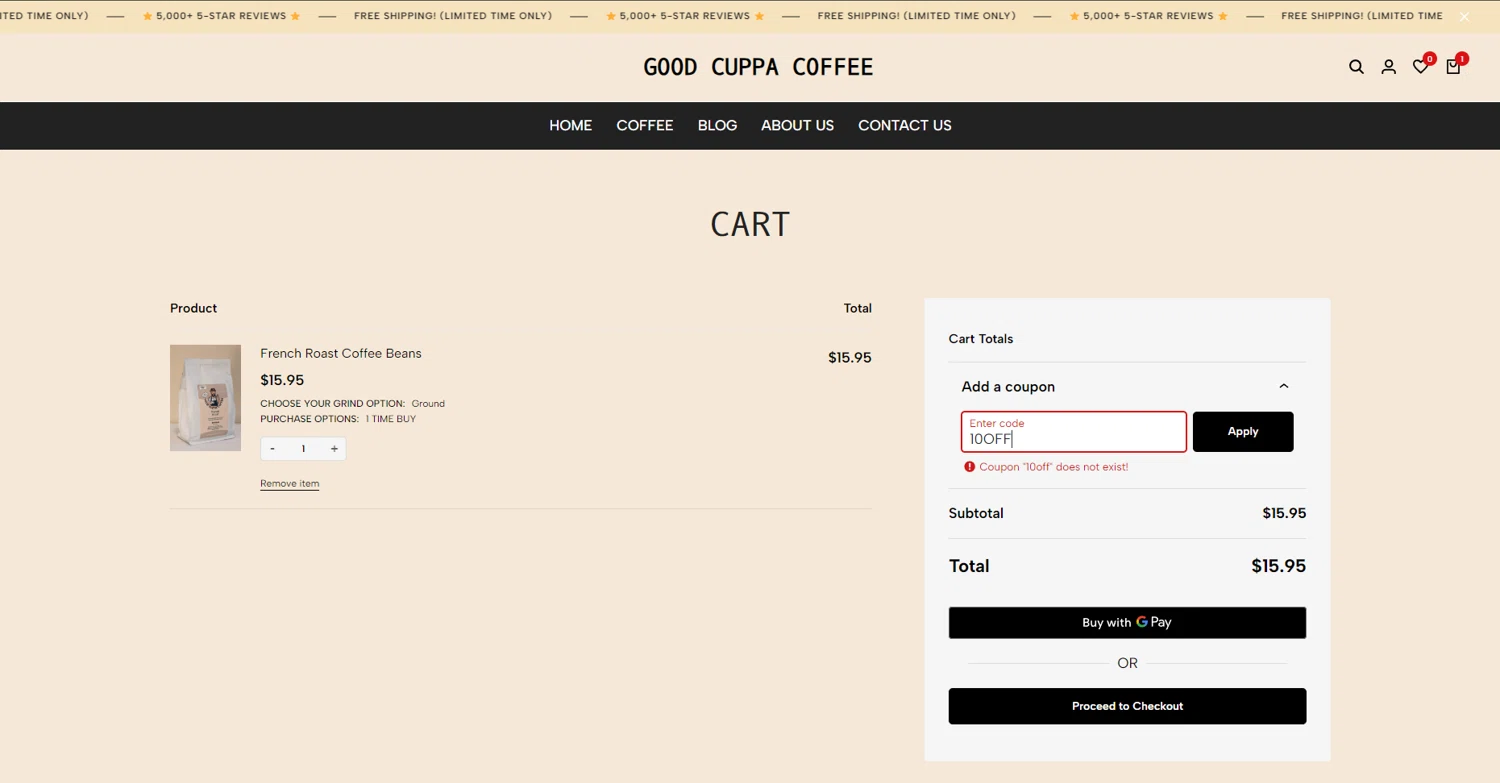Click the coupon error message text

(x=1053, y=467)
